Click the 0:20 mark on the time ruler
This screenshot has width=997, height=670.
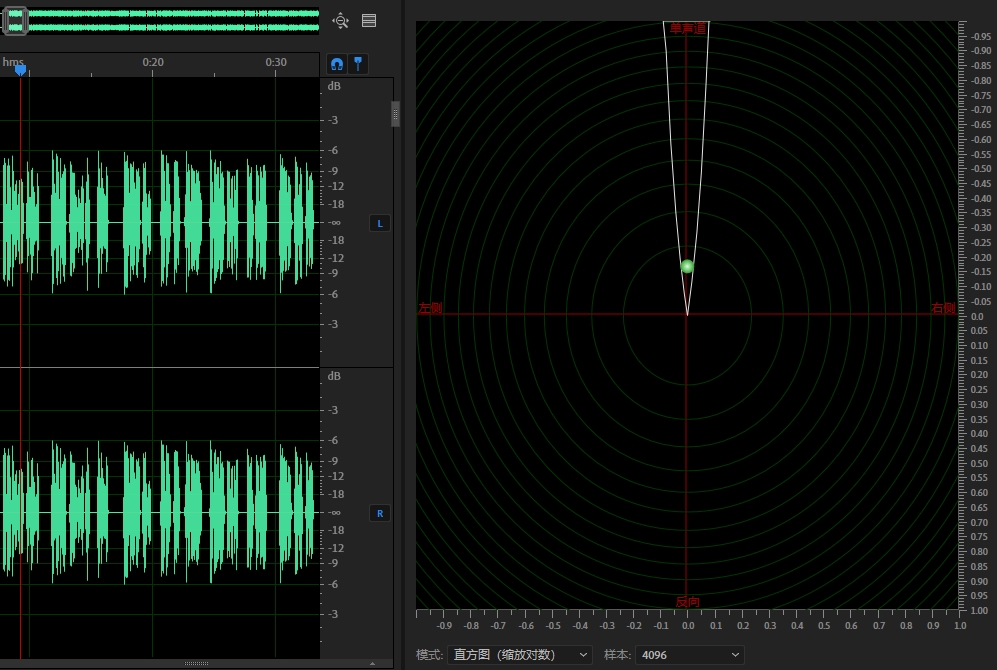click(x=153, y=62)
